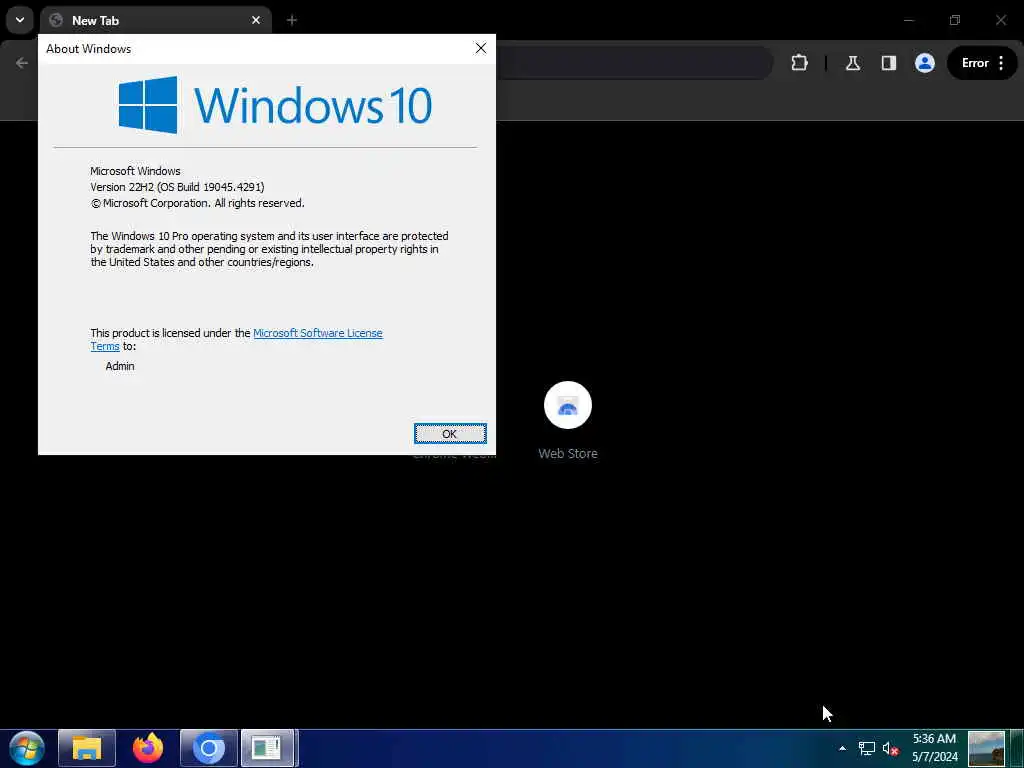Click the 'Admin' licensee name
Image resolution: width=1024 pixels, height=768 pixels.
point(120,366)
